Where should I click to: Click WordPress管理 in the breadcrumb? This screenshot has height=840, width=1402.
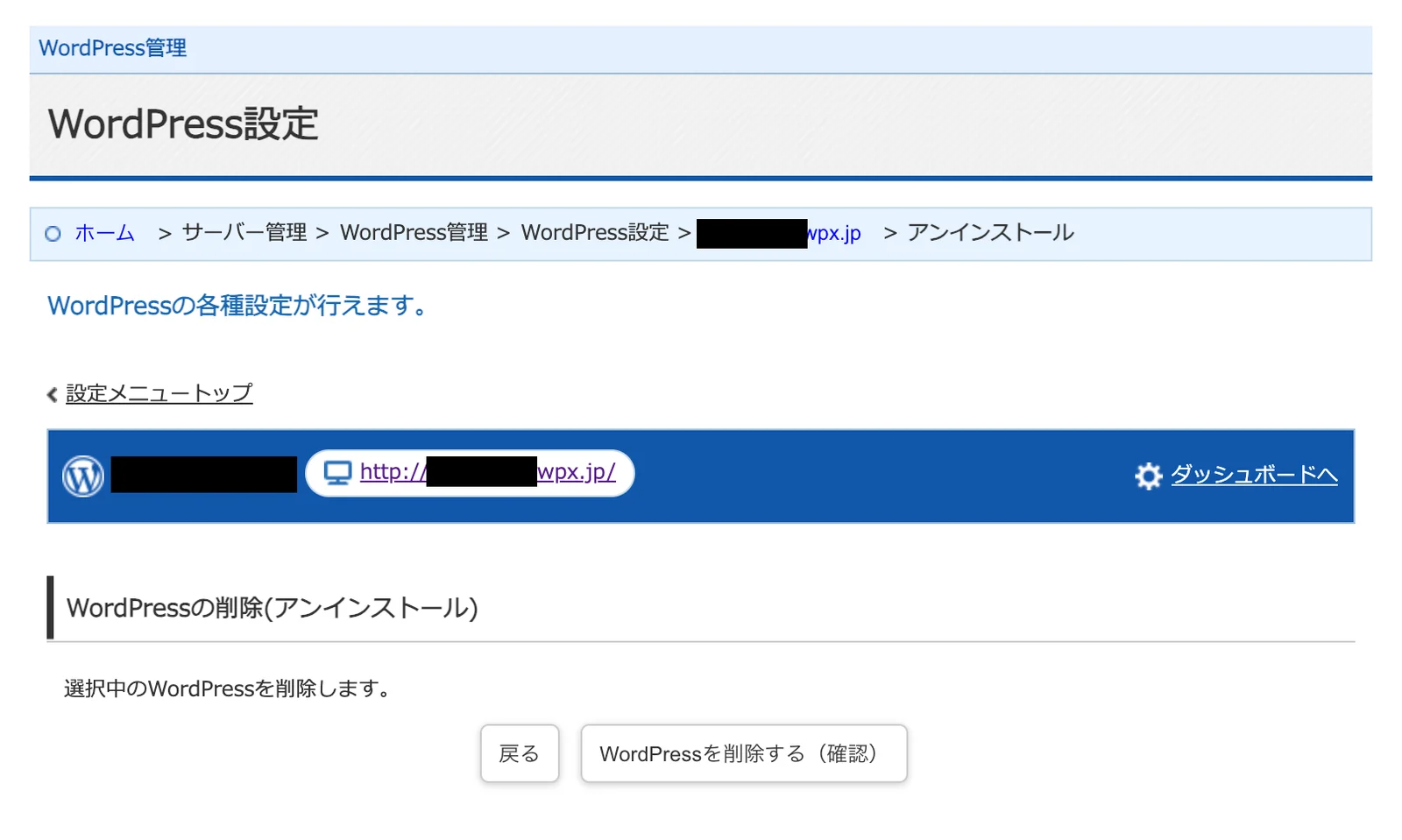(x=414, y=233)
